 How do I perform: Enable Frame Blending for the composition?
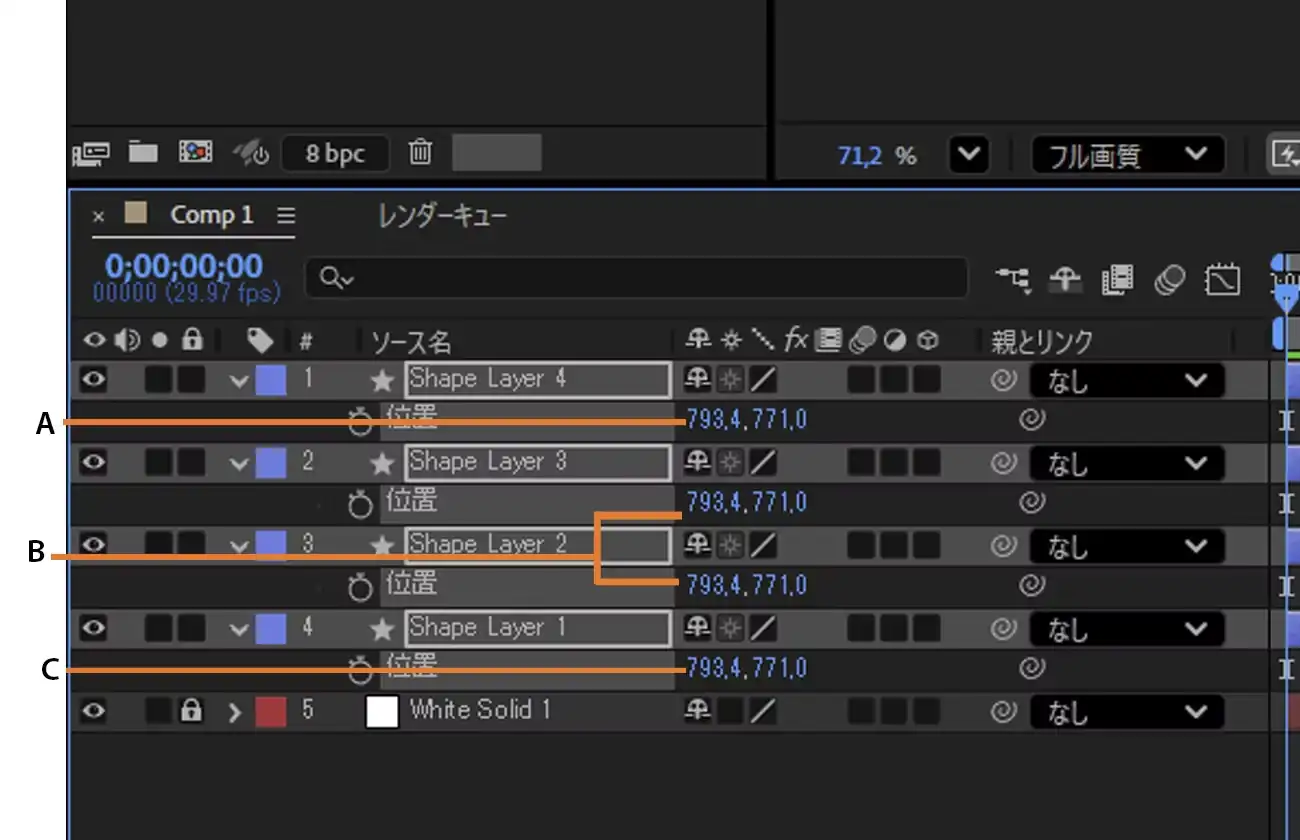coord(1118,281)
